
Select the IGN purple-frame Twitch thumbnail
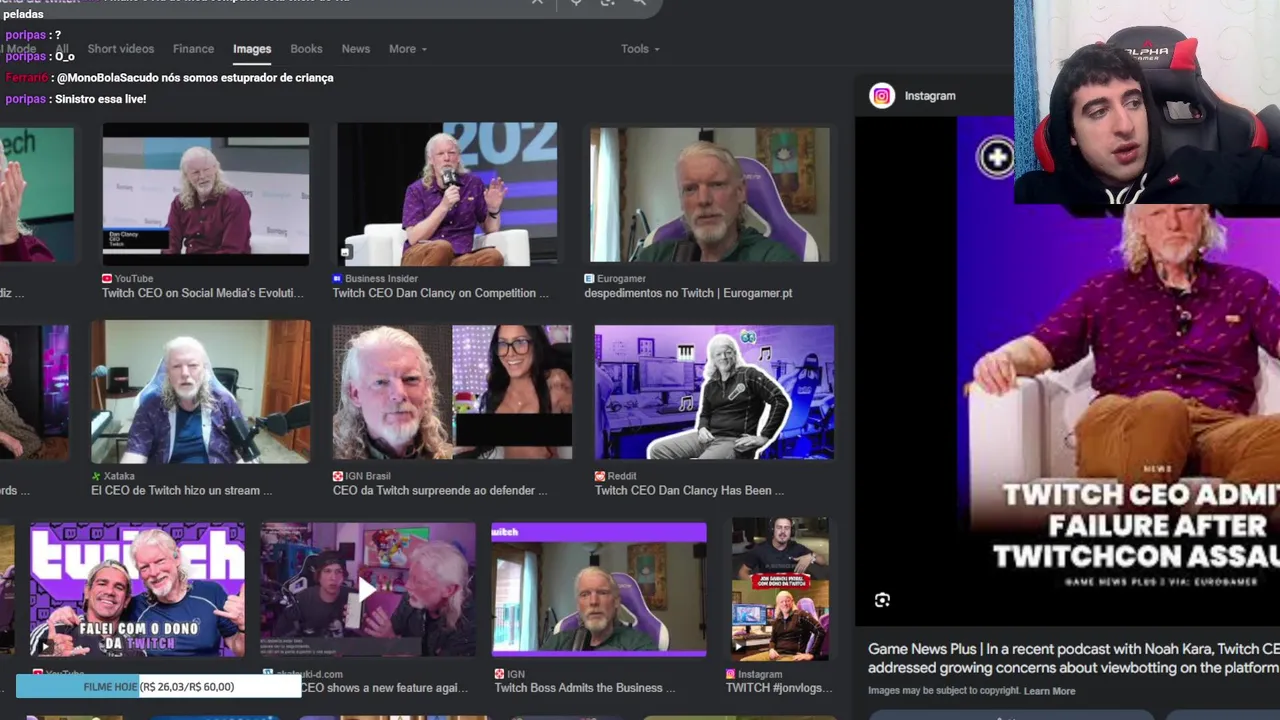599,590
